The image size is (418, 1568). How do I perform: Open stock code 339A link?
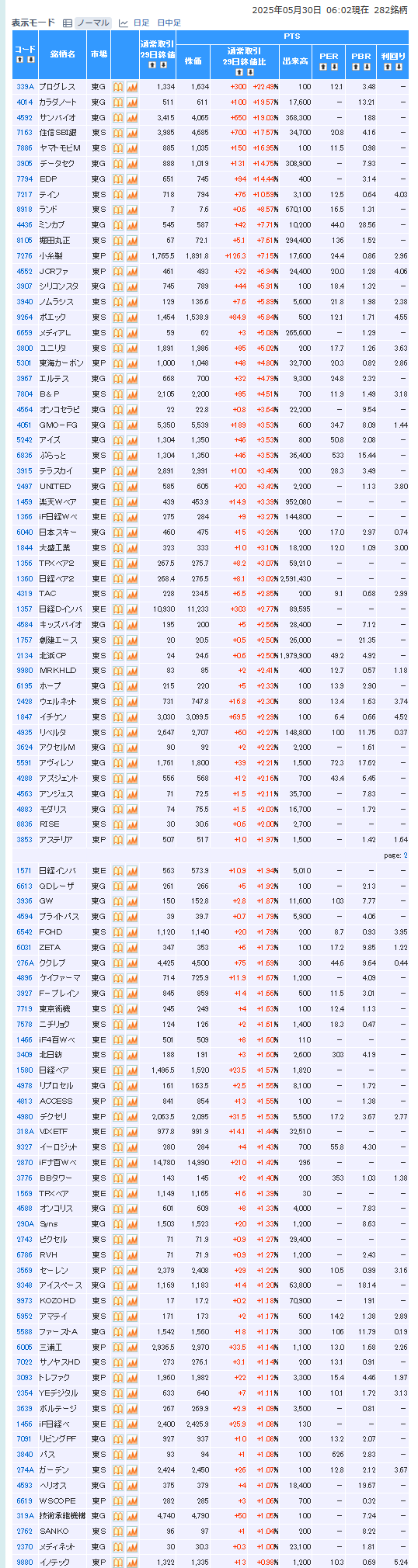click(x=25, y=87)
